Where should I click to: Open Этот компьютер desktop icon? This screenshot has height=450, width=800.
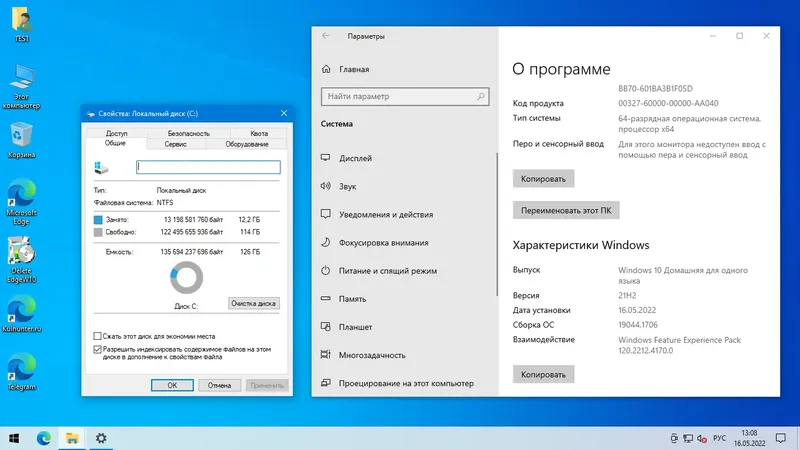click(21, 87)
